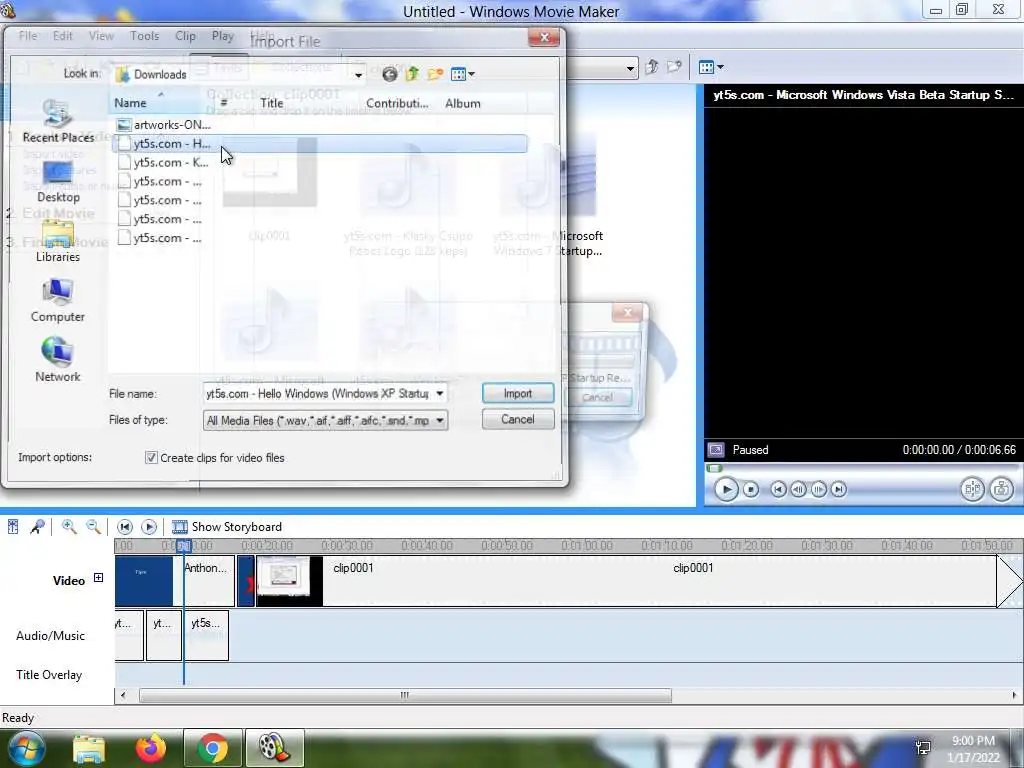1024x768 pixels.
Task: Select yt5s.com - K... file in list
Action: pos(163,163)
